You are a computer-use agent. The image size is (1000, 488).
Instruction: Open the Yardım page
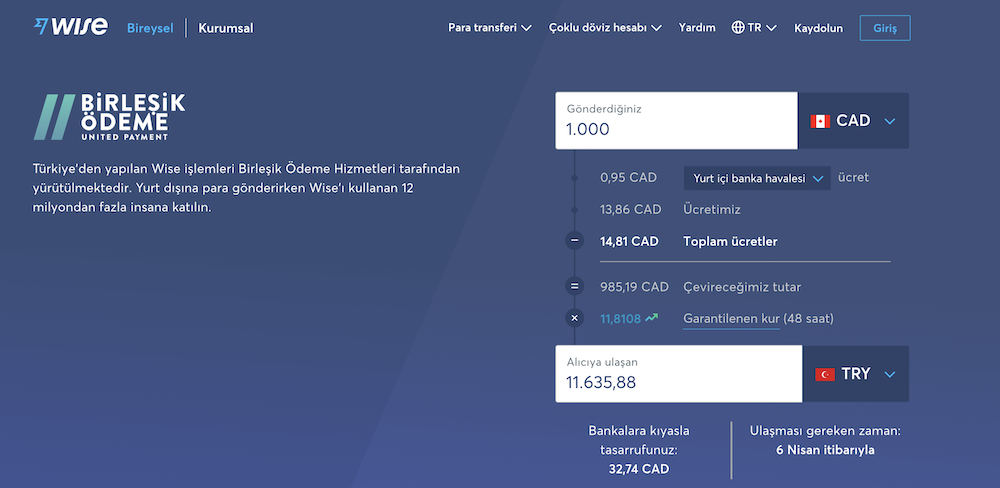[x=697, y=28]
